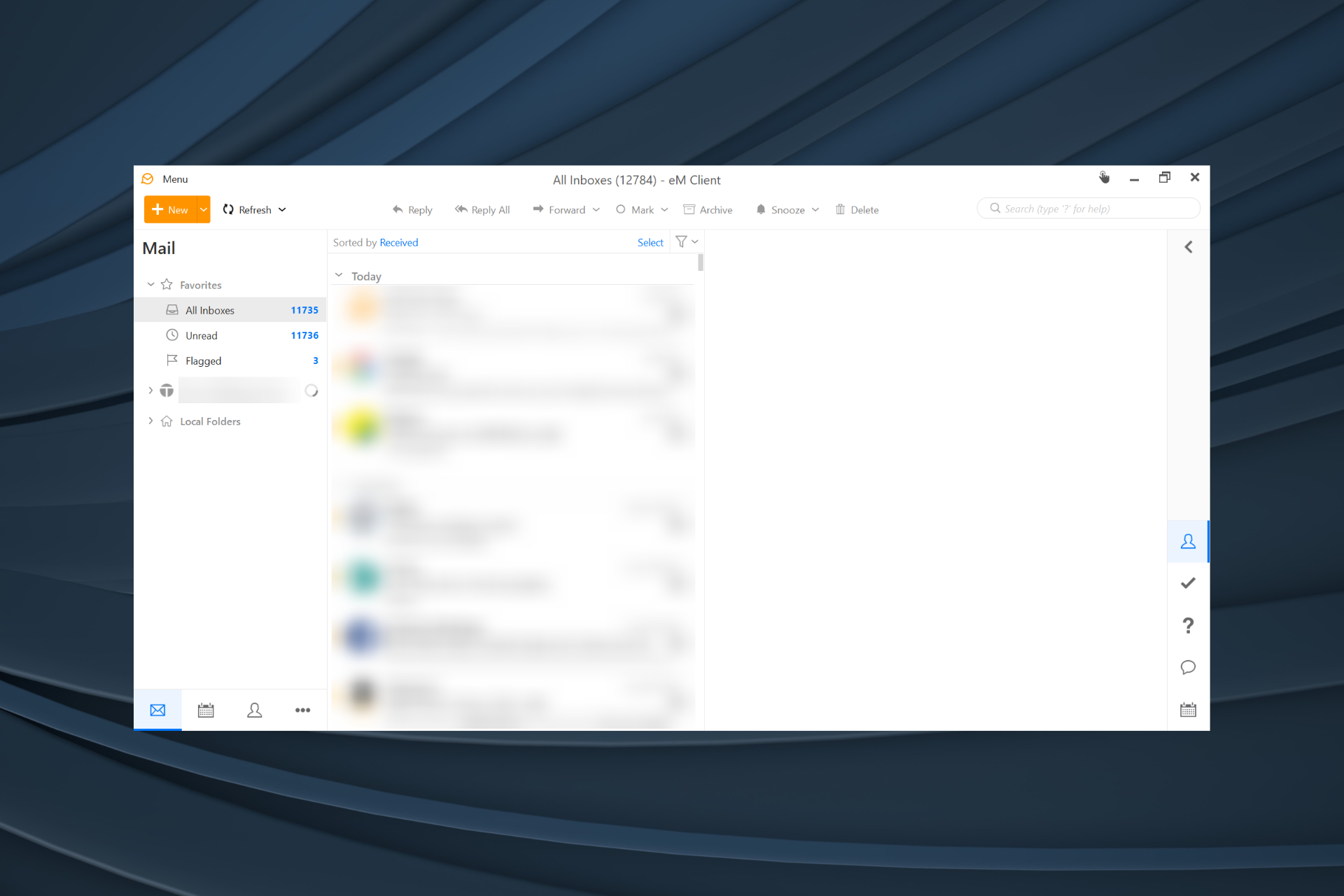This screenshot has height=896, width=1344.
Task: Click the Received sort link
Action: tap(398, 242)
